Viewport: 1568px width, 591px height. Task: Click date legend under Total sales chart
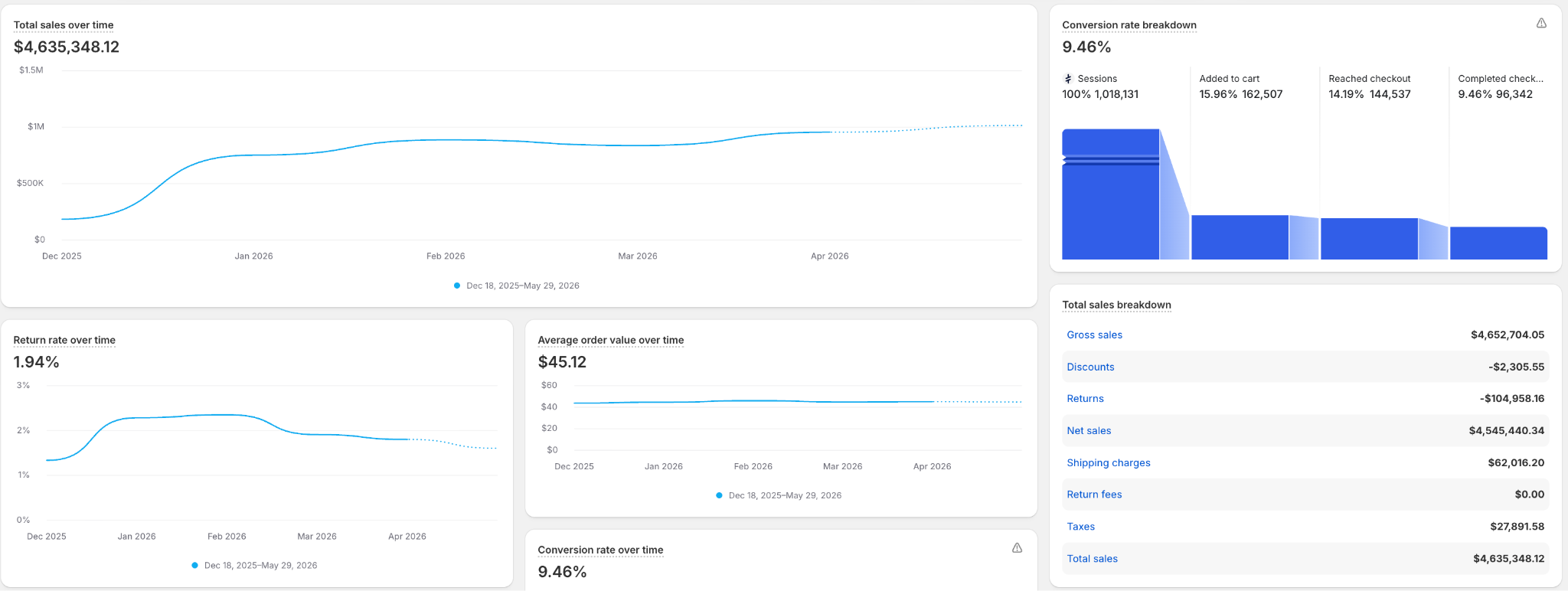pos(517,286)
